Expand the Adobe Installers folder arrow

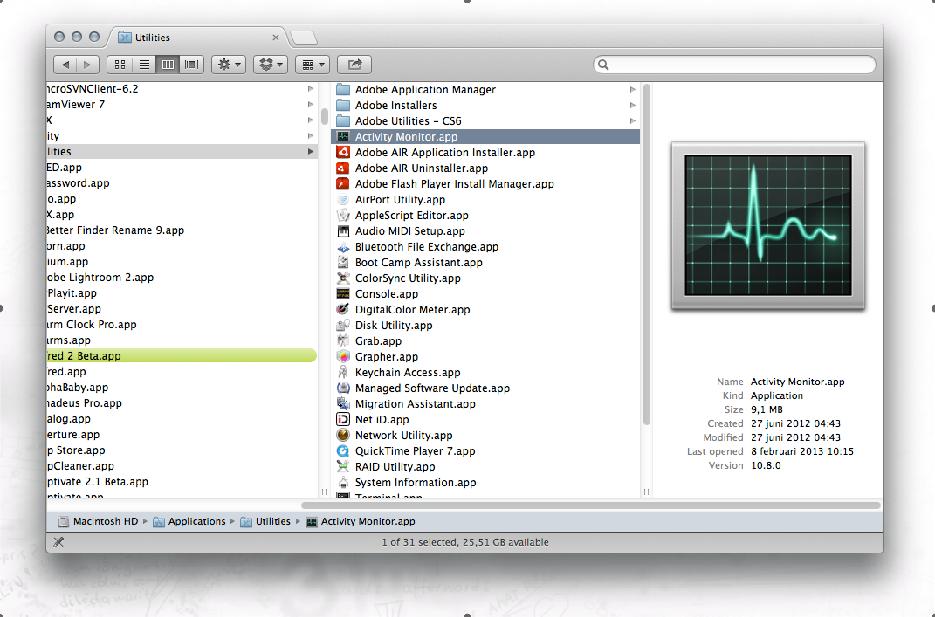632,105
